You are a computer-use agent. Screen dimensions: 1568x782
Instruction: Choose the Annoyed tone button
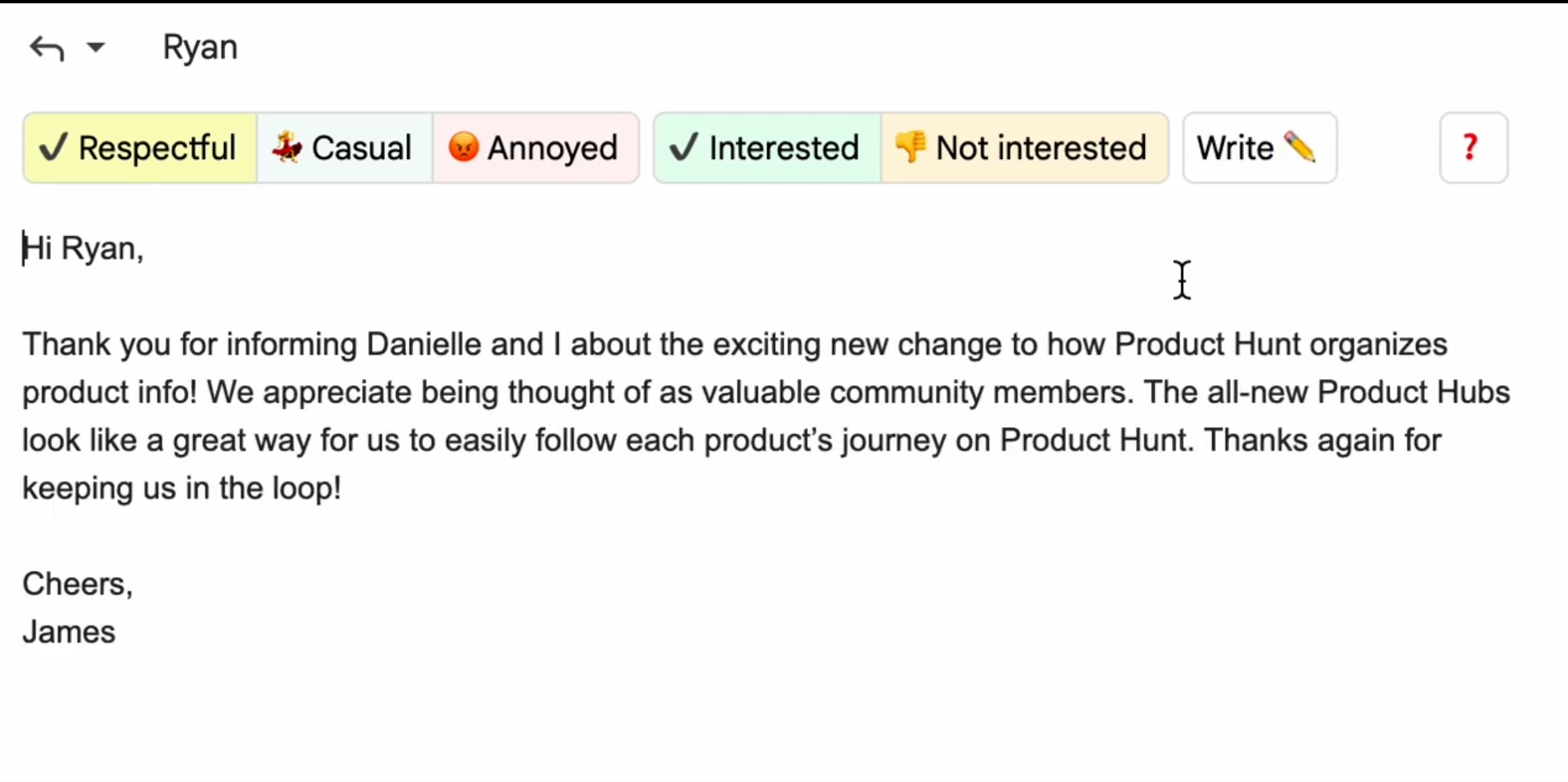point(536,148)
